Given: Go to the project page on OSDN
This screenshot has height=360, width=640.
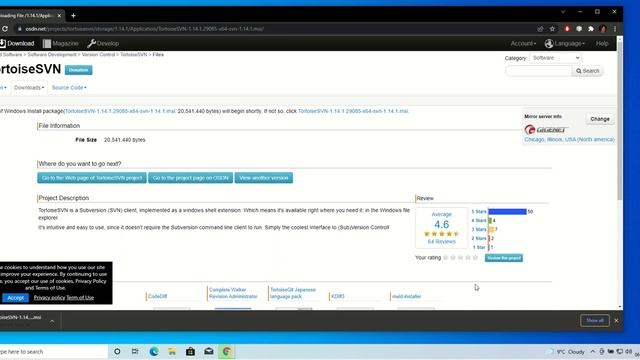Looking at the screenshot, I should point(191,178).
